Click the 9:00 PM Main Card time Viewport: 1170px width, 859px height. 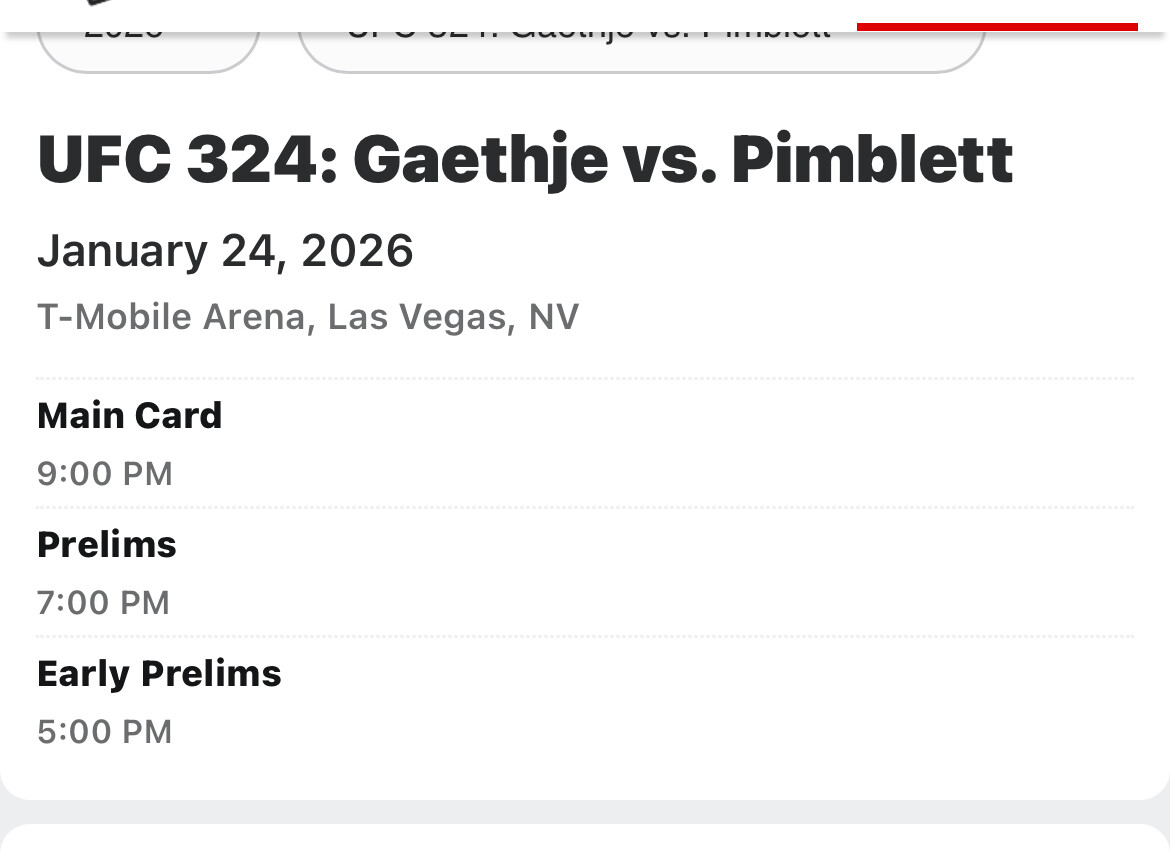click(x=105, y=473)
